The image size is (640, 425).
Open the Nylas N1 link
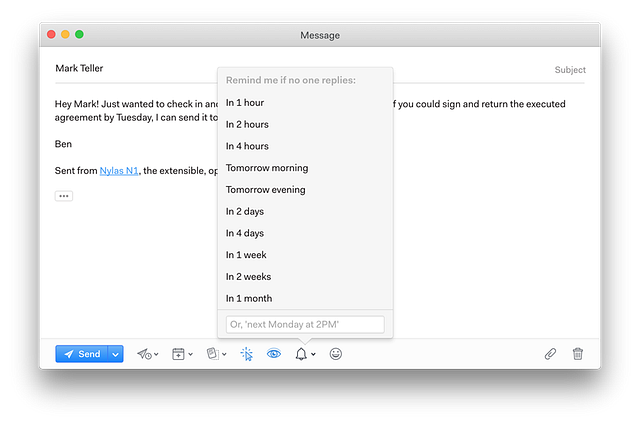(x=119, y=171)
